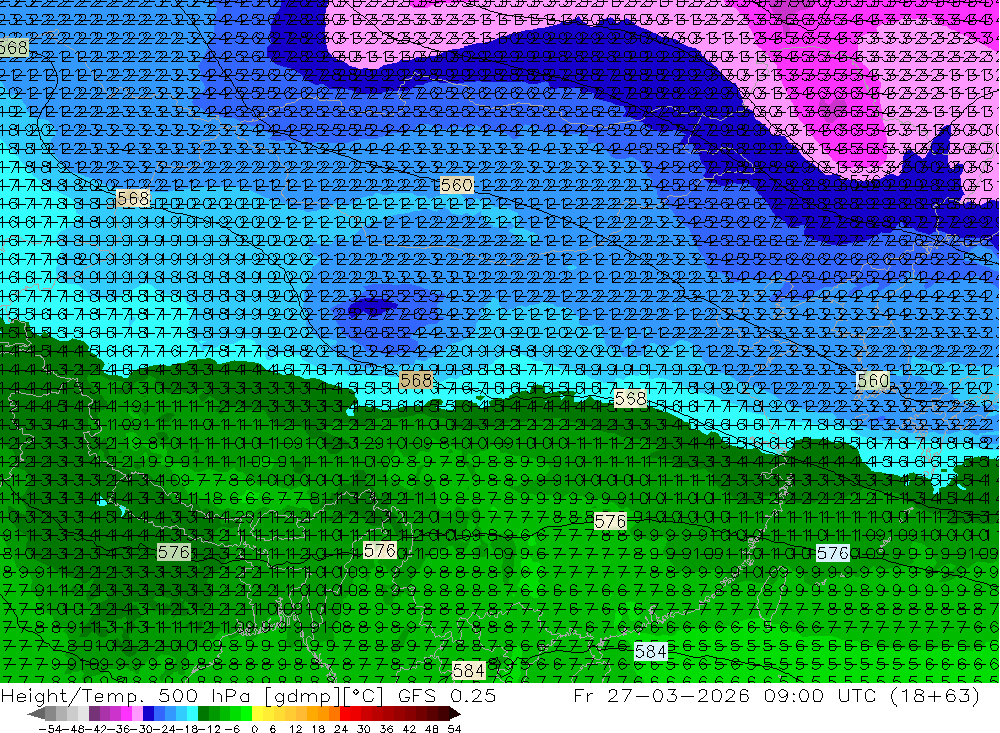Viewport: 1000px width, 733px height.
Task: Click the positive "48" legend value
Action: coord(432,729)
